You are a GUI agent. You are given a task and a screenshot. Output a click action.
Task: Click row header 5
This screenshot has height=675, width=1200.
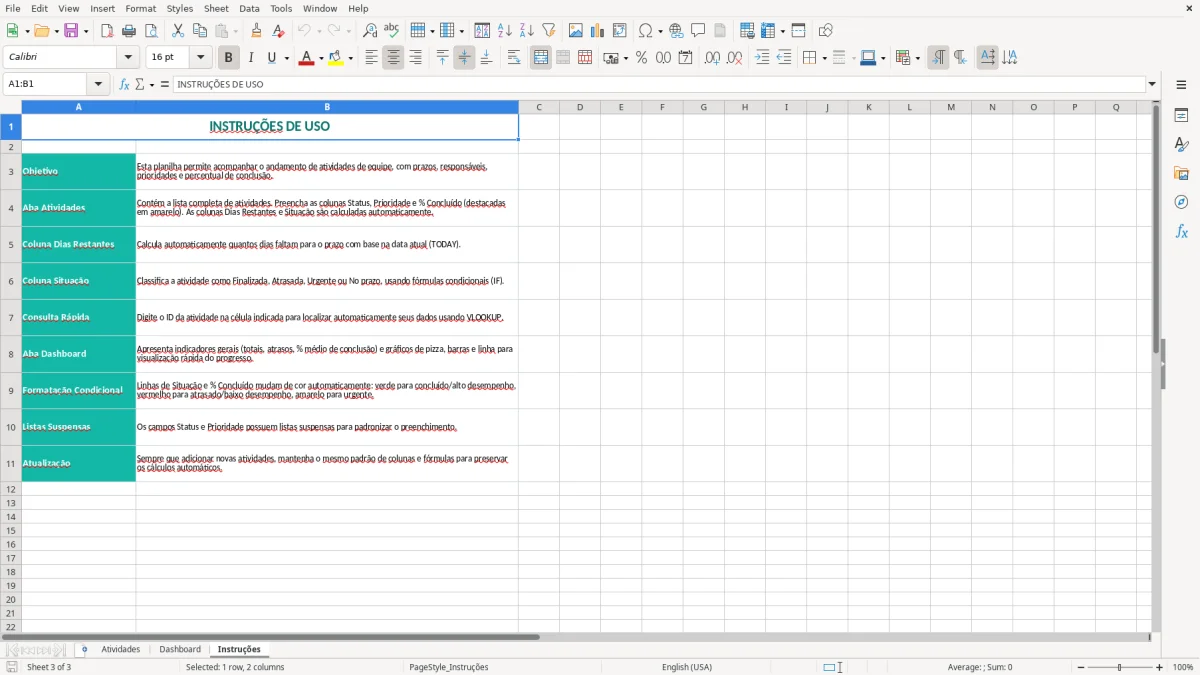[x=11, y=244]
